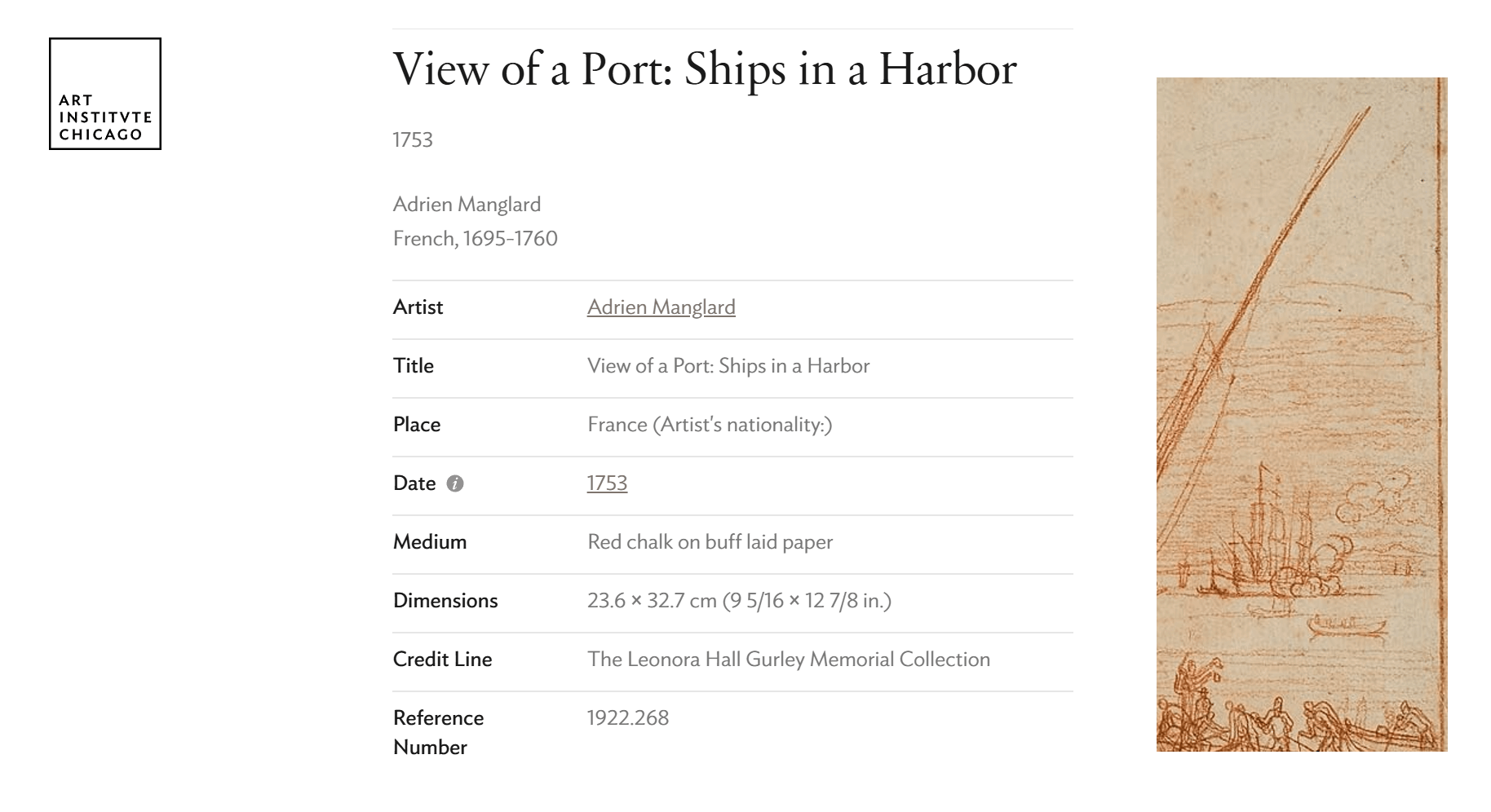The width and height of the screenshot is (1491, 812).
Task: Click the large artwork heading at top
Action: coord(705,68)
